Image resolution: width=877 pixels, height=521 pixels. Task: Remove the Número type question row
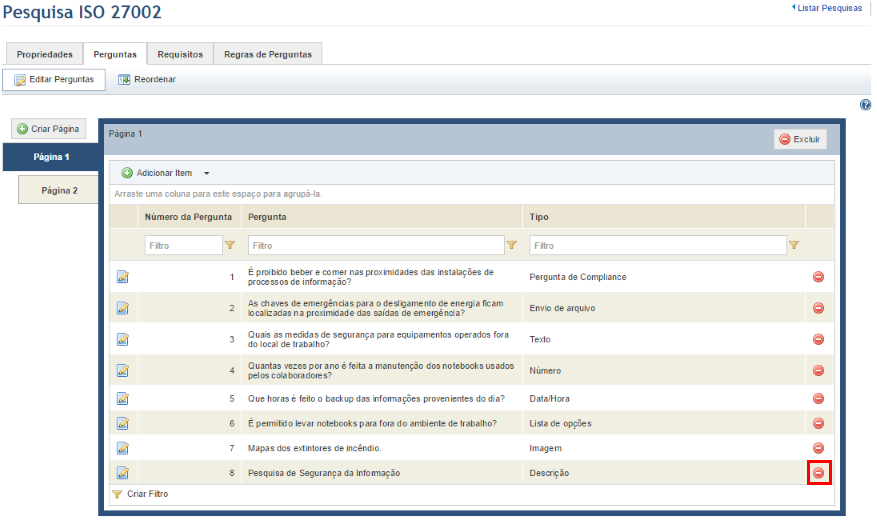pos(818,371)
